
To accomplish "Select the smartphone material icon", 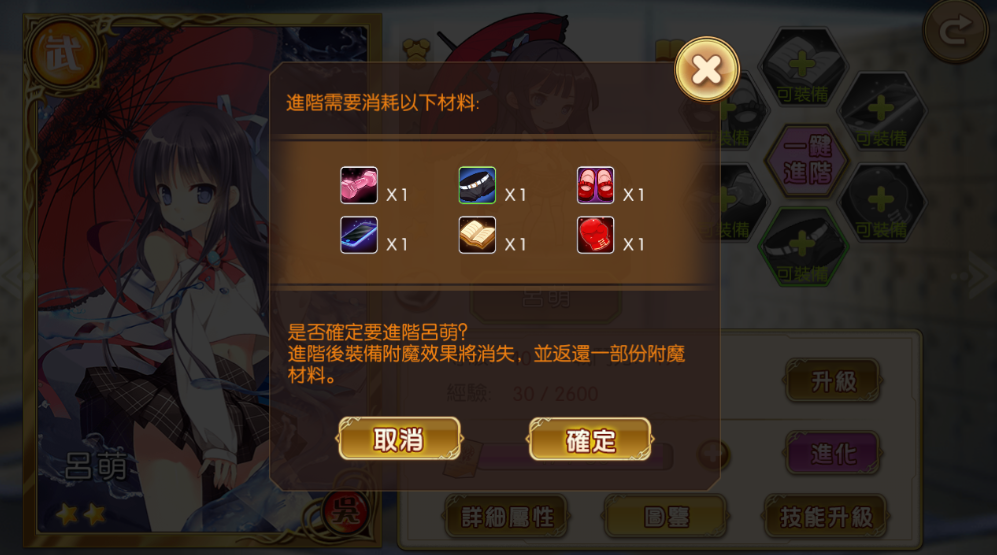I will pos(359,235).
